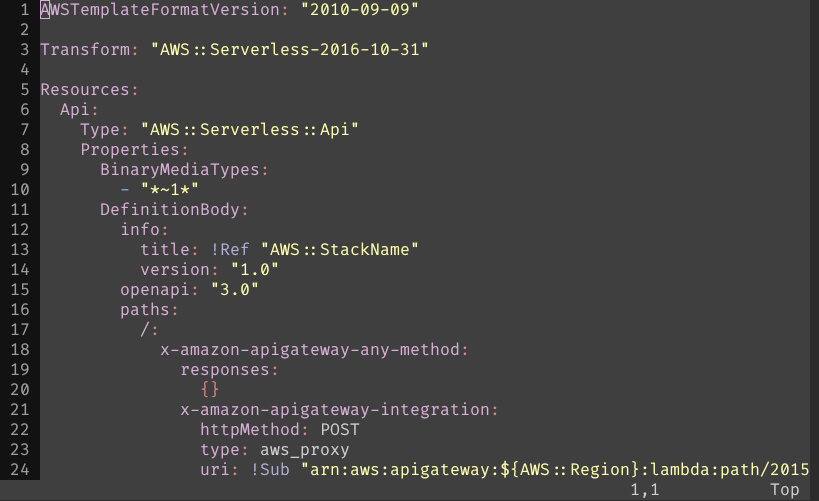
Task: Click the BinaryMediaTypes key
Action: coord(180,170)
